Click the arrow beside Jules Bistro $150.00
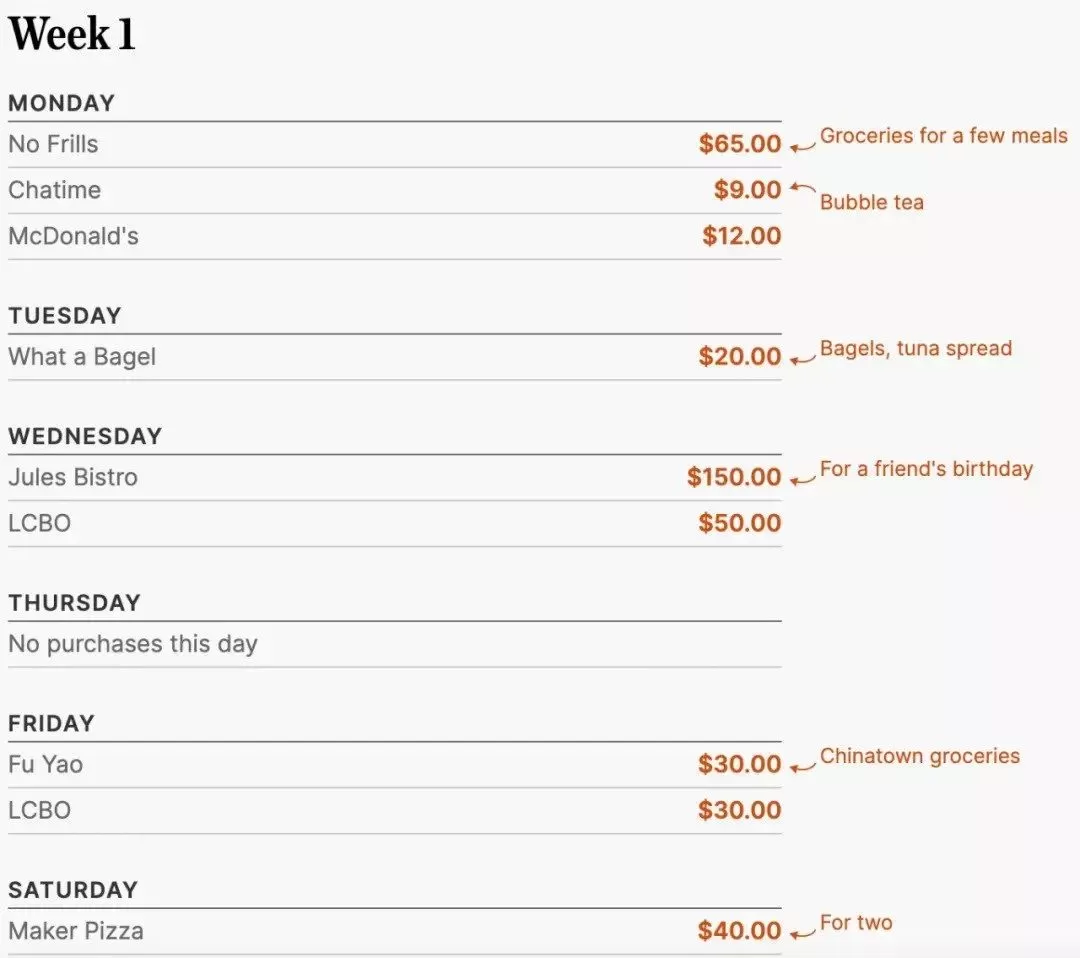 (x=802, y=480)
